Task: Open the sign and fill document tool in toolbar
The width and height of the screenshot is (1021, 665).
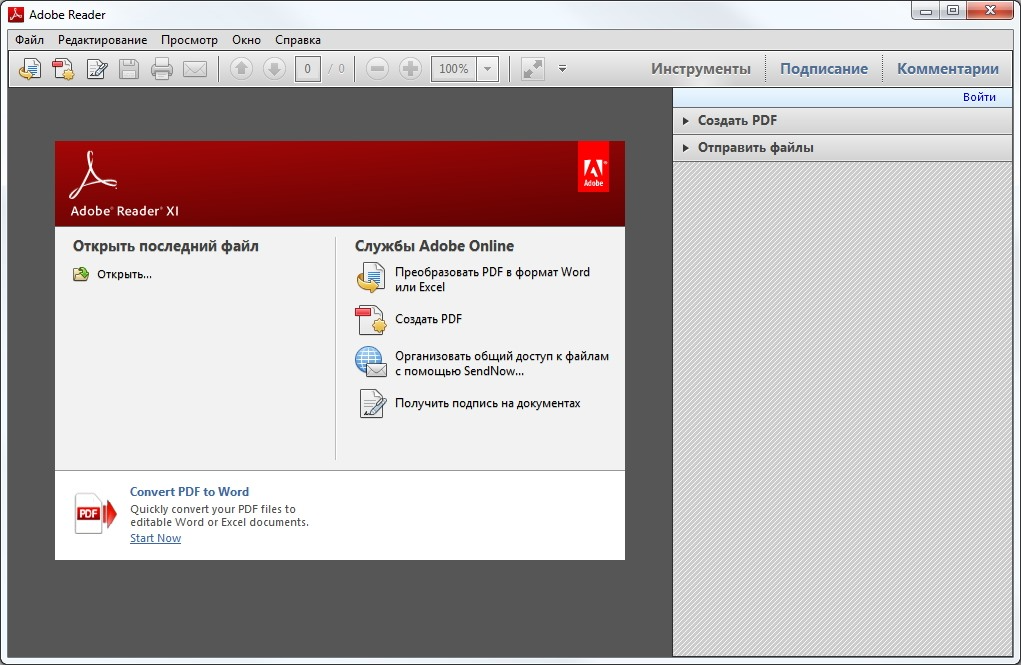Action: pos(97,69)
